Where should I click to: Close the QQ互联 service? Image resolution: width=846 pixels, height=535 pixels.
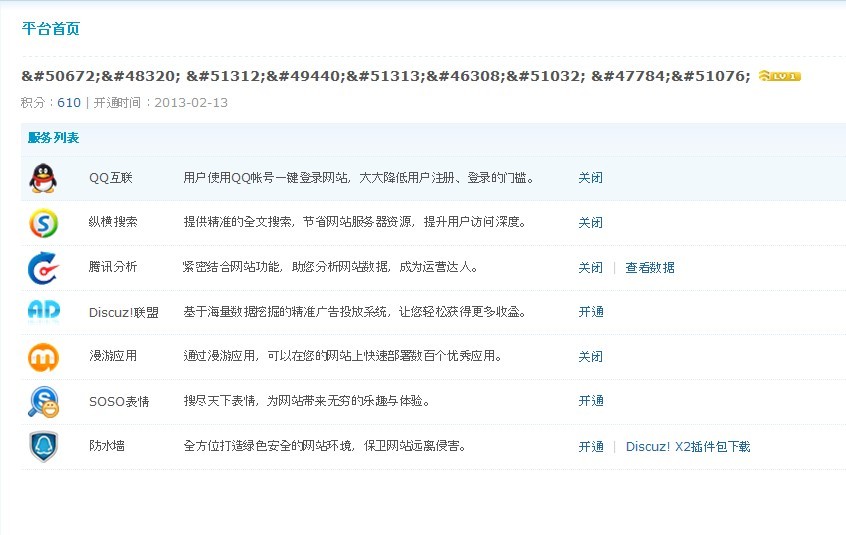click(x=590, y=178)
